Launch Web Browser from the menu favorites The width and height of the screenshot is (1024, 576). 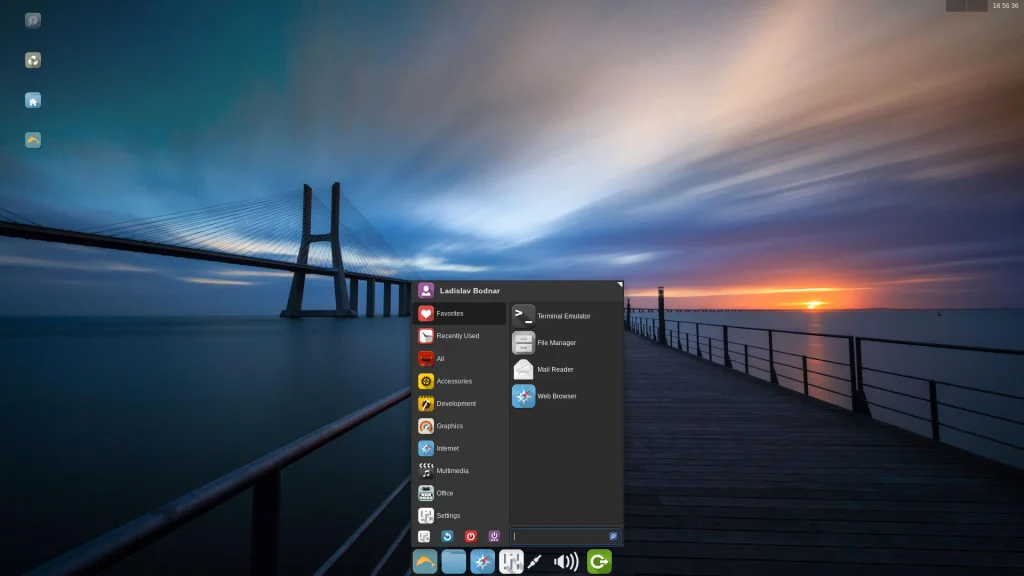pyautogui.click(x=551, y=396)
